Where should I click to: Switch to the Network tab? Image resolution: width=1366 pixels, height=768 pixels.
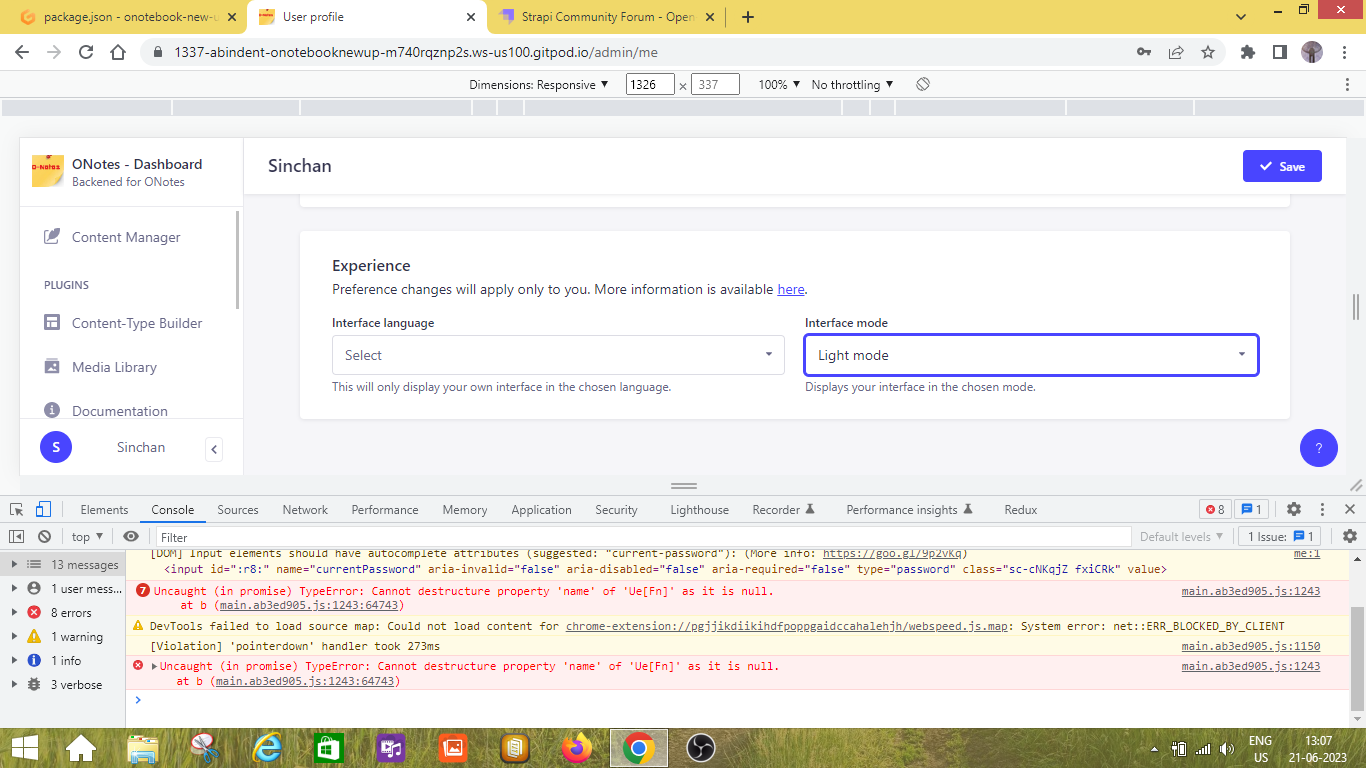(305, 510)
